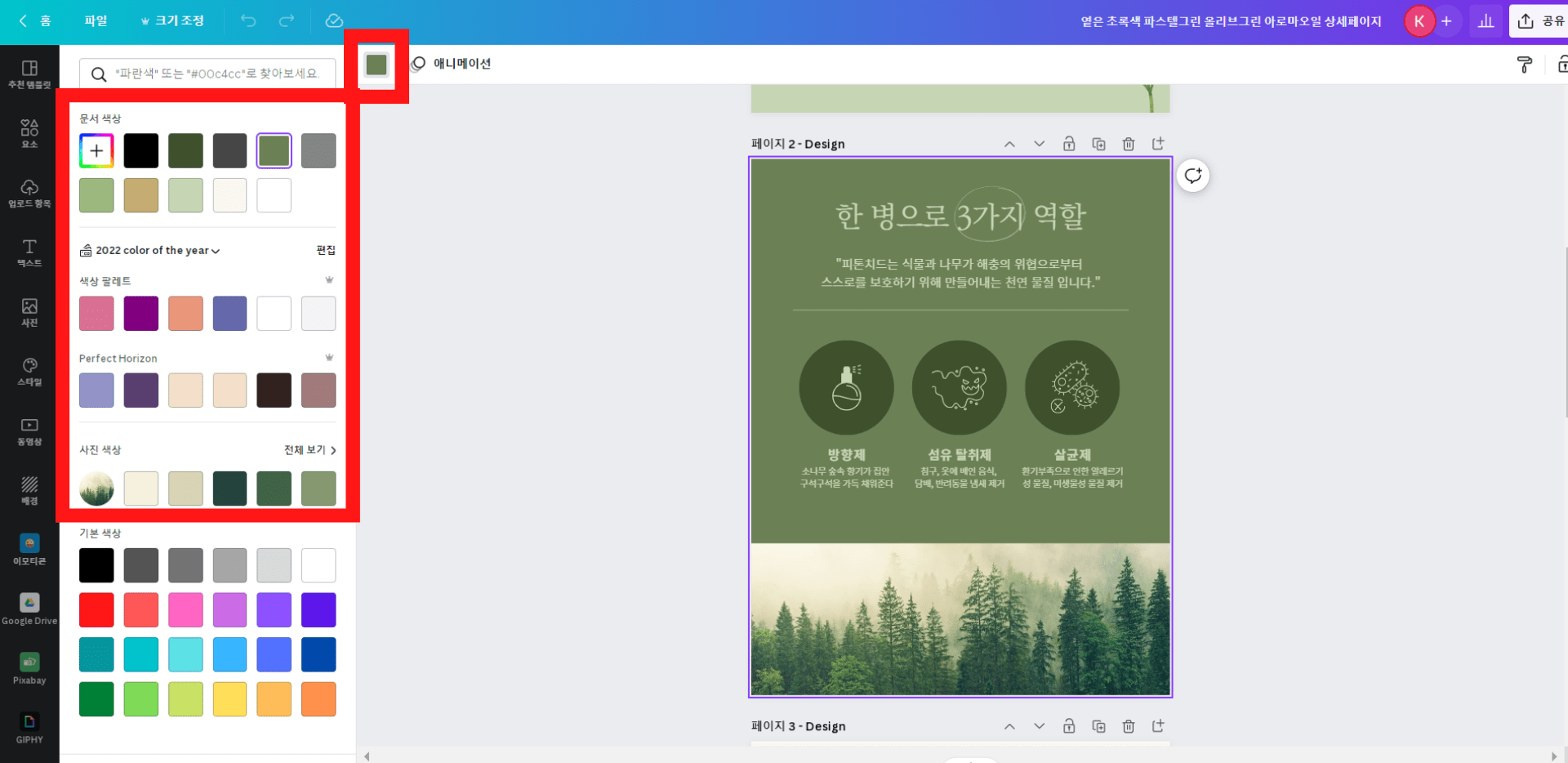This screenshot has height=763, width=1568.
Task: Open the GIPHY app in sidebar
Action: 29,727
